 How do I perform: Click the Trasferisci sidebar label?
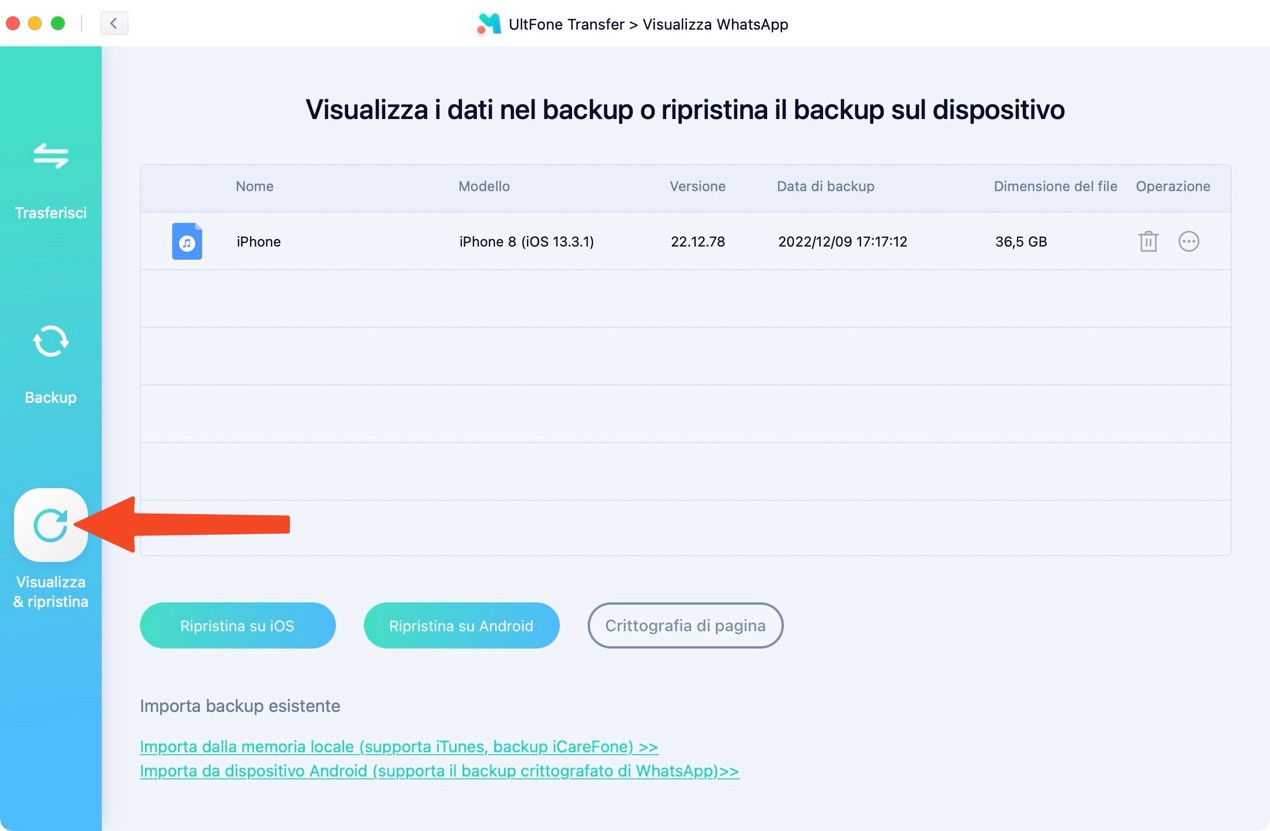[x=50, y=213]
